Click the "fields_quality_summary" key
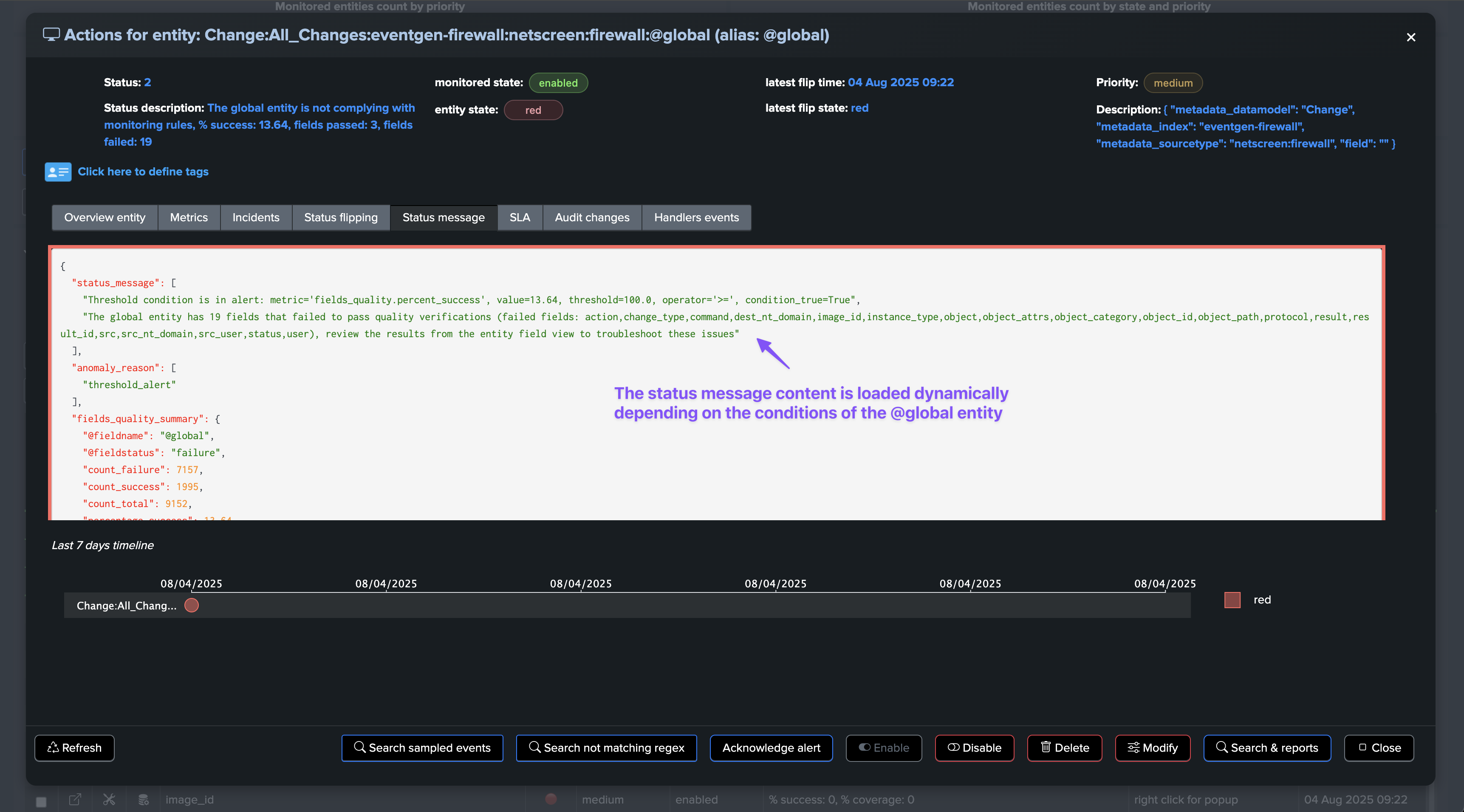Screen dimensions: 1464x812 pos(138,419)
